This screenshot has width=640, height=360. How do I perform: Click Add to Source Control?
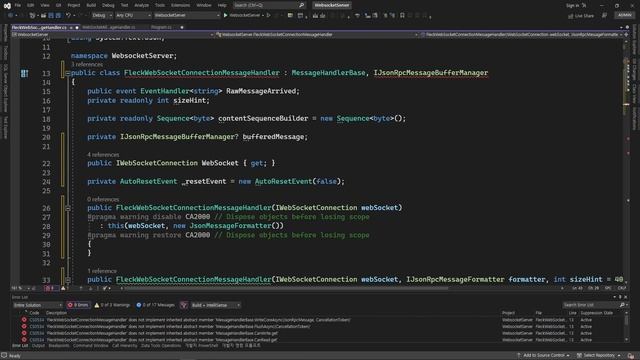pos(543,356)
